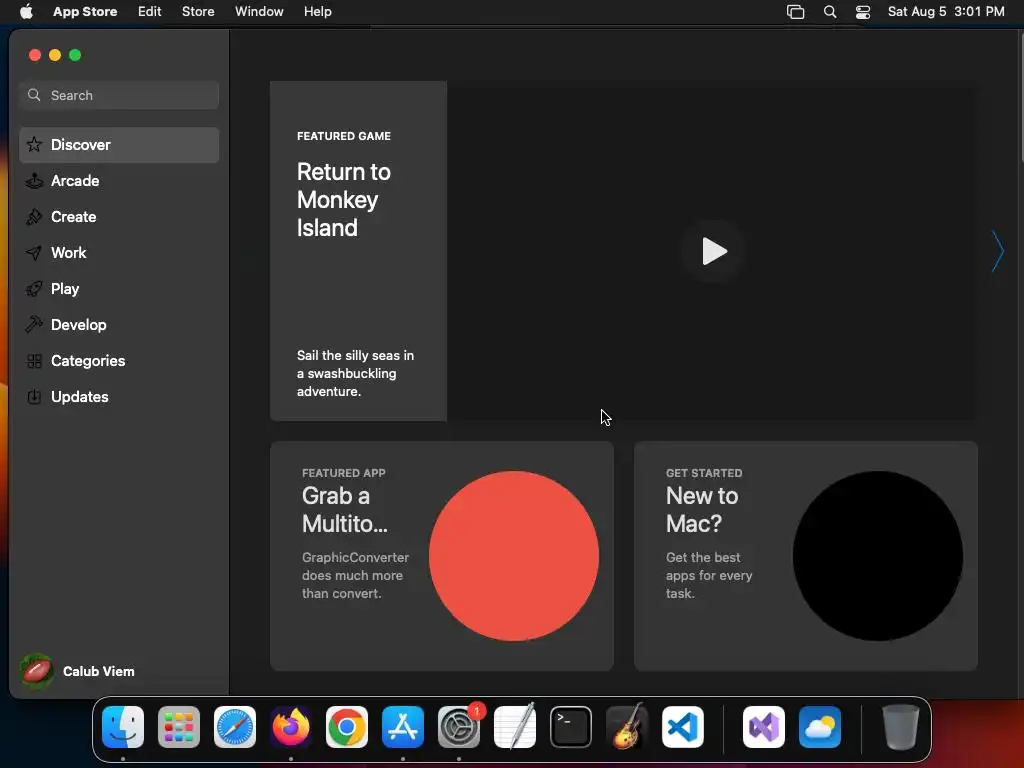
Task: Open Finder from the Dock
Action: pyautogui.click(x=123, y=727)
